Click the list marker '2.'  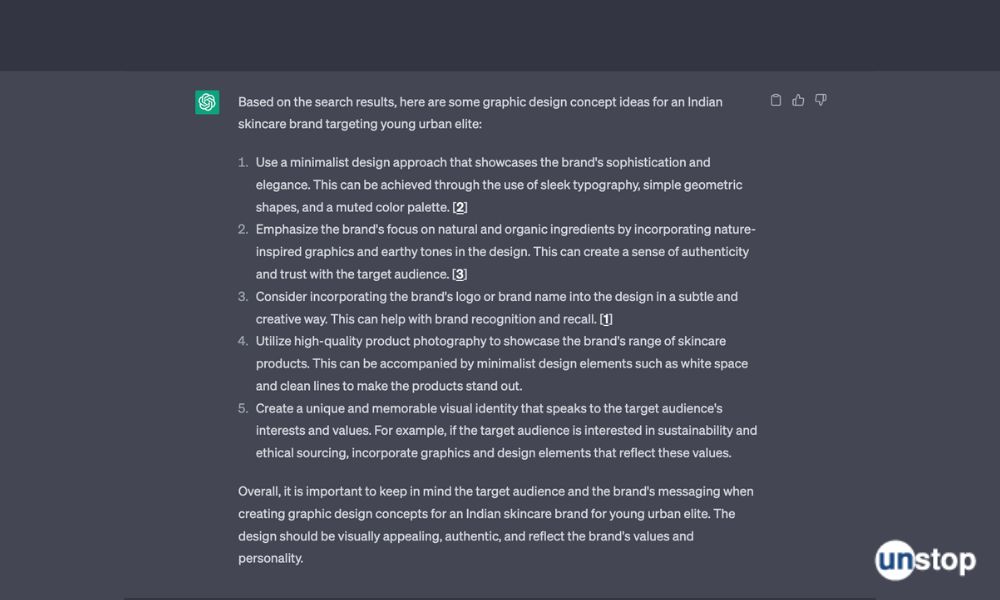[243, 230]
